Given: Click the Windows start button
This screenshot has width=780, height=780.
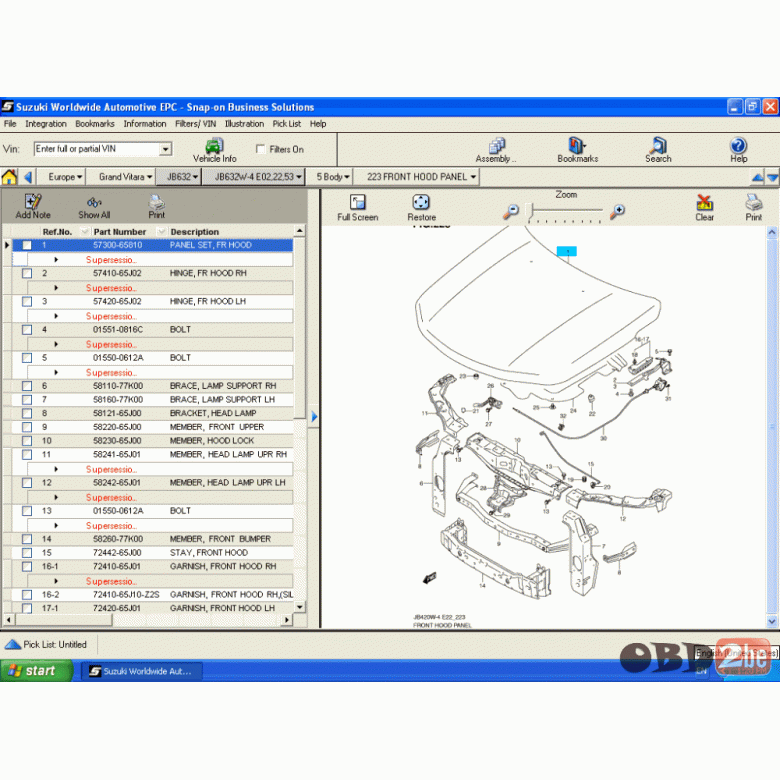Looking at the screenshot, I should point(36,671).
